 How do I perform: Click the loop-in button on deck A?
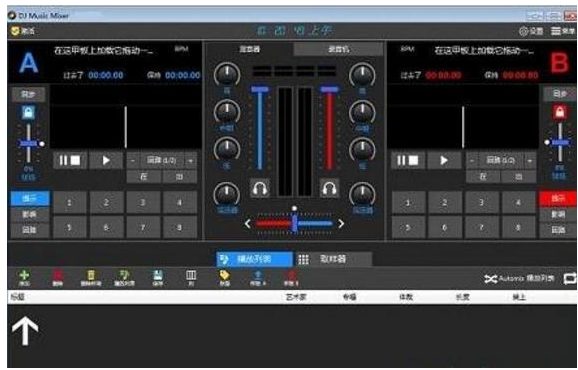coord(144,177)
